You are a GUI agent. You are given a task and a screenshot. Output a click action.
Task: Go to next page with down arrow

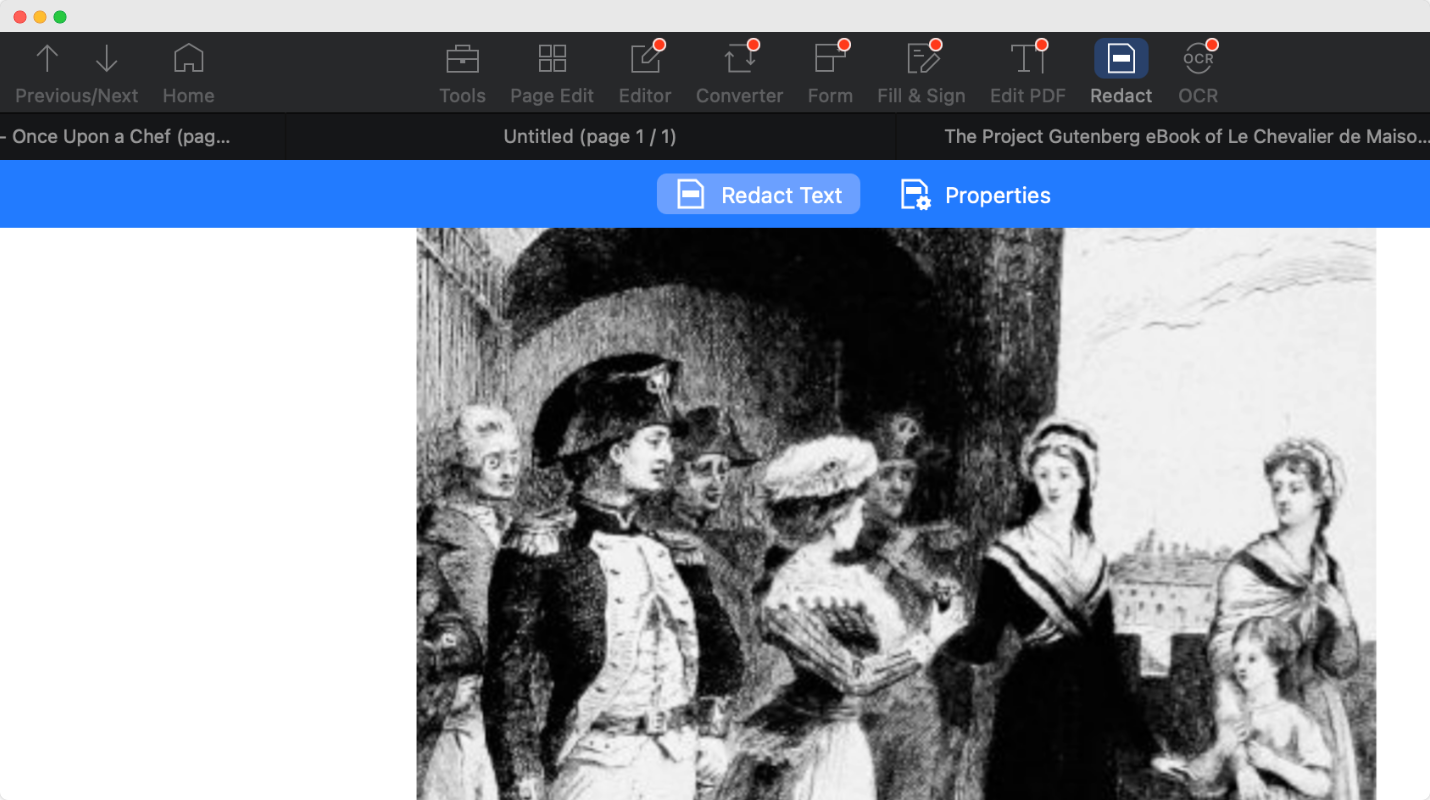(x=106, y=59)
